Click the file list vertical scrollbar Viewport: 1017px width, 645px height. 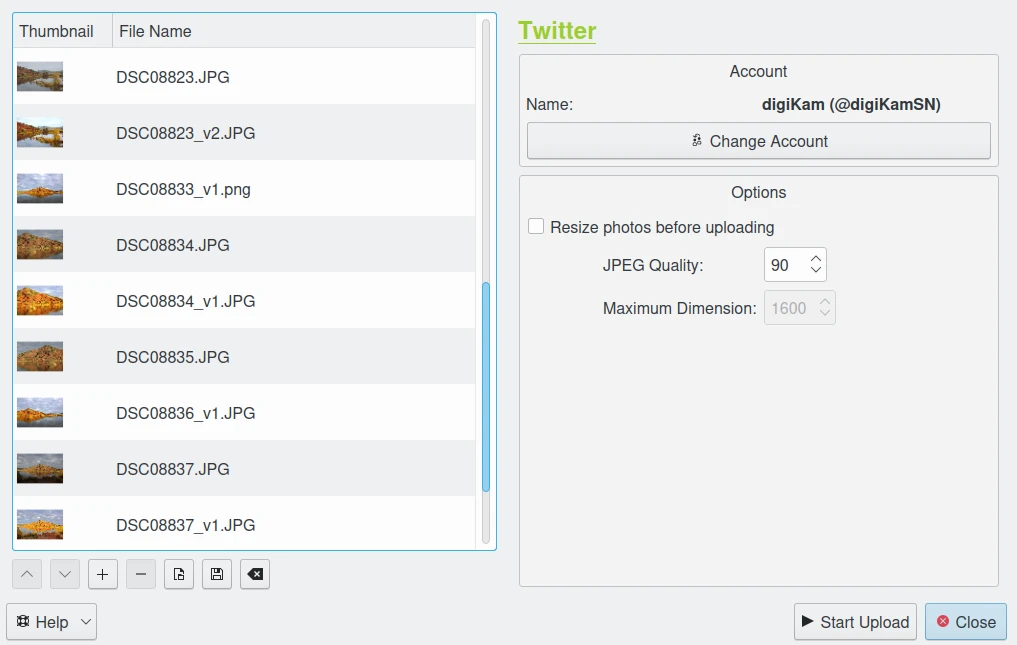(486, 386)
